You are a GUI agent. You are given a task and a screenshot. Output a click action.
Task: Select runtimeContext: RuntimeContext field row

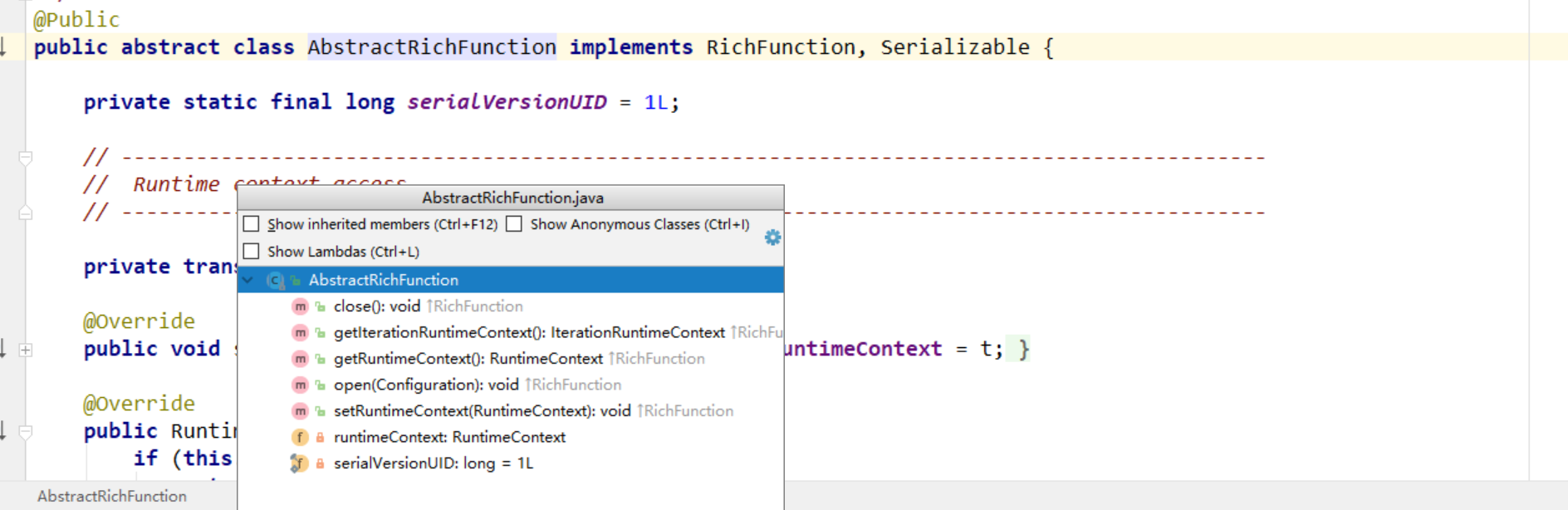coord(510,437)
